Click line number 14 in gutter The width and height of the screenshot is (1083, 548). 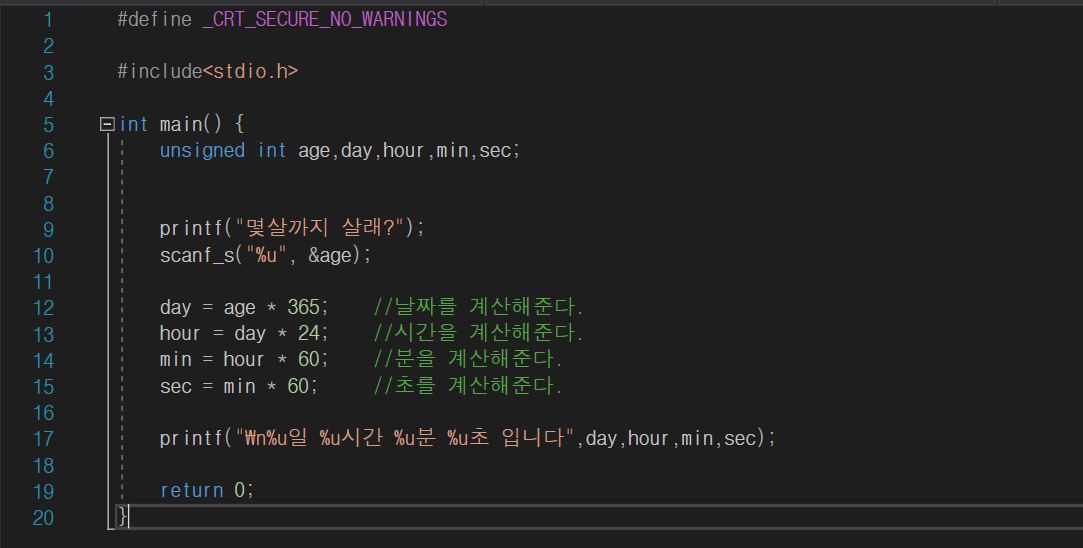(x=44, y=361)
